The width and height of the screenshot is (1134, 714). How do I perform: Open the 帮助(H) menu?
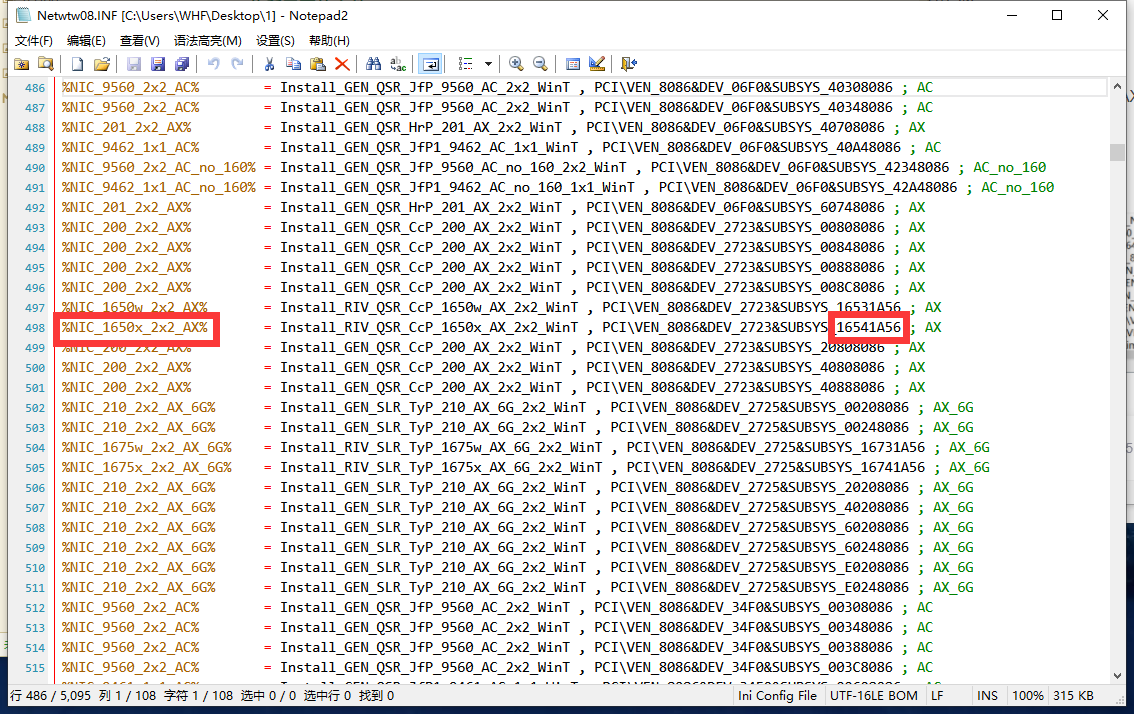(329, 41)
